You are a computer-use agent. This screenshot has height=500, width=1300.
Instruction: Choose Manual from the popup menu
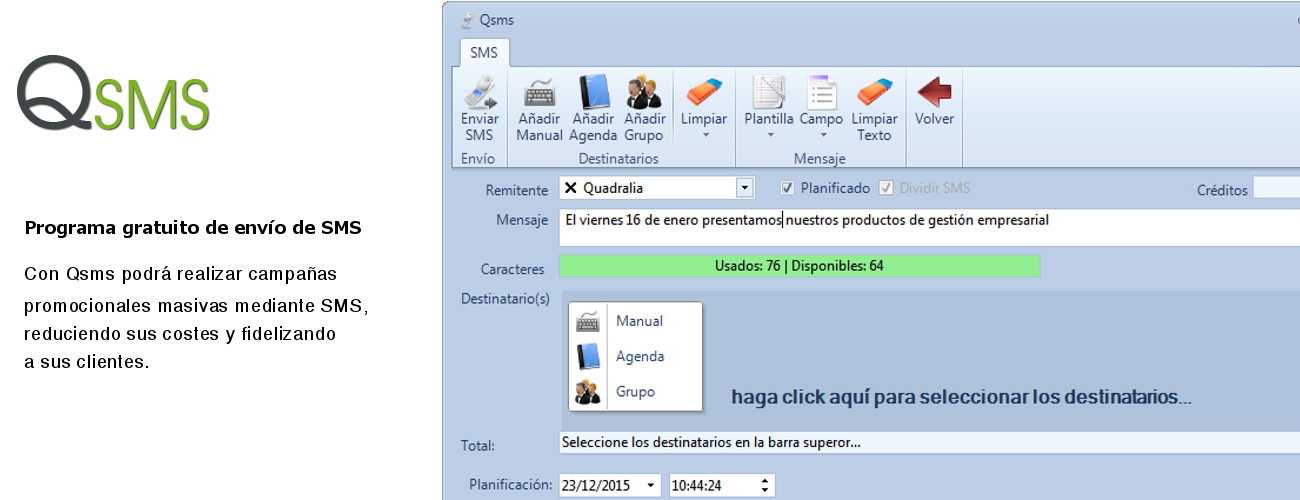click(639, 321)
